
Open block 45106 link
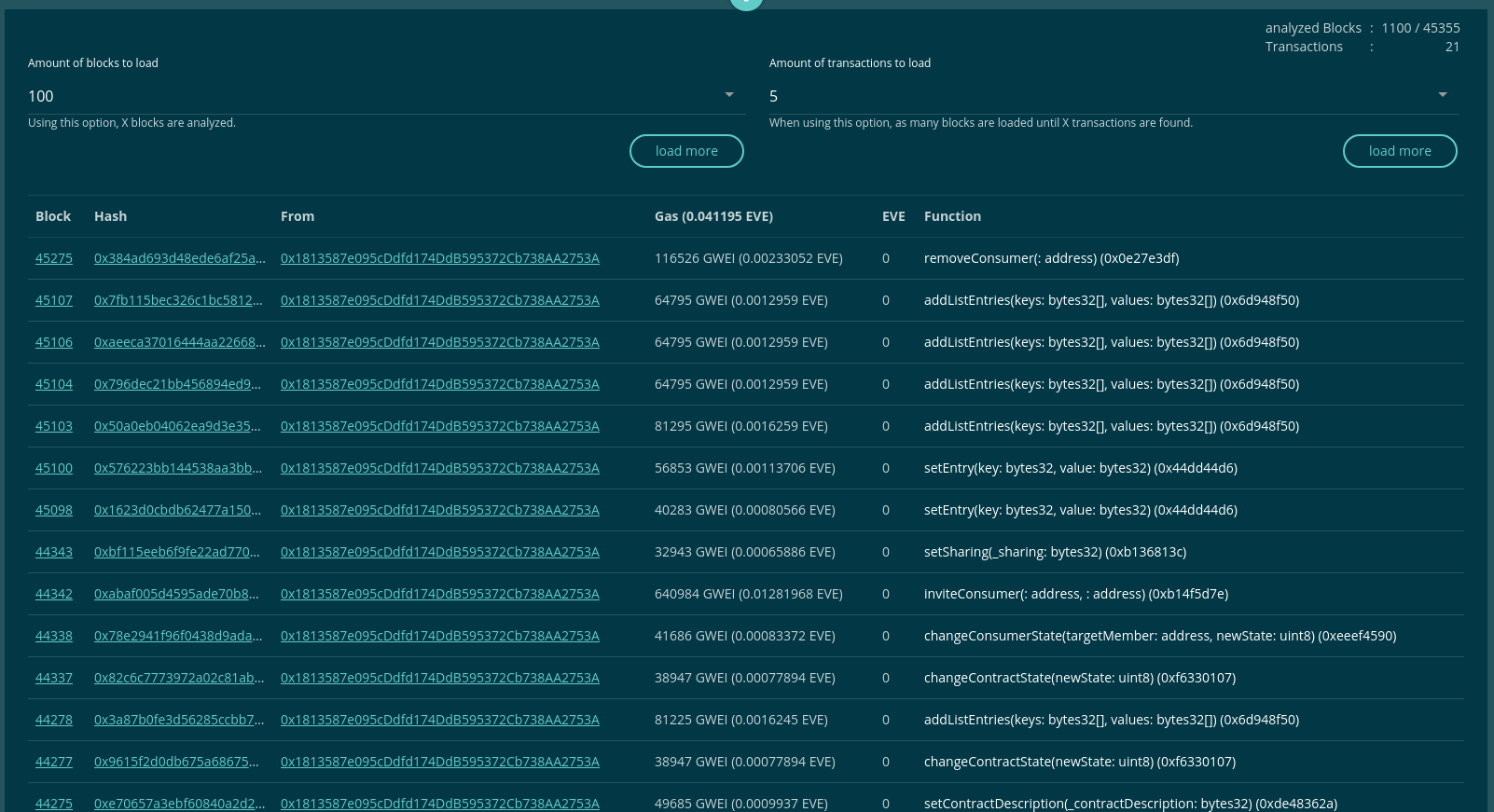54,342
